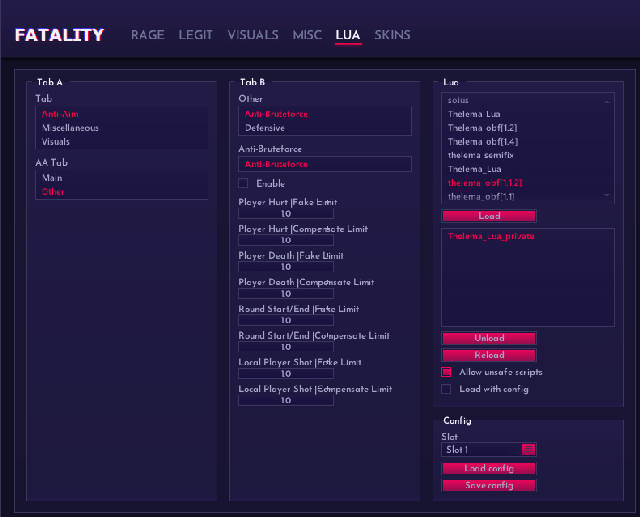This screenshot has width=640, height=517.
Task: Click the Anti-Bruteforce entry under the Anti-Bruteforce heading
Action: tap(325, 164)
